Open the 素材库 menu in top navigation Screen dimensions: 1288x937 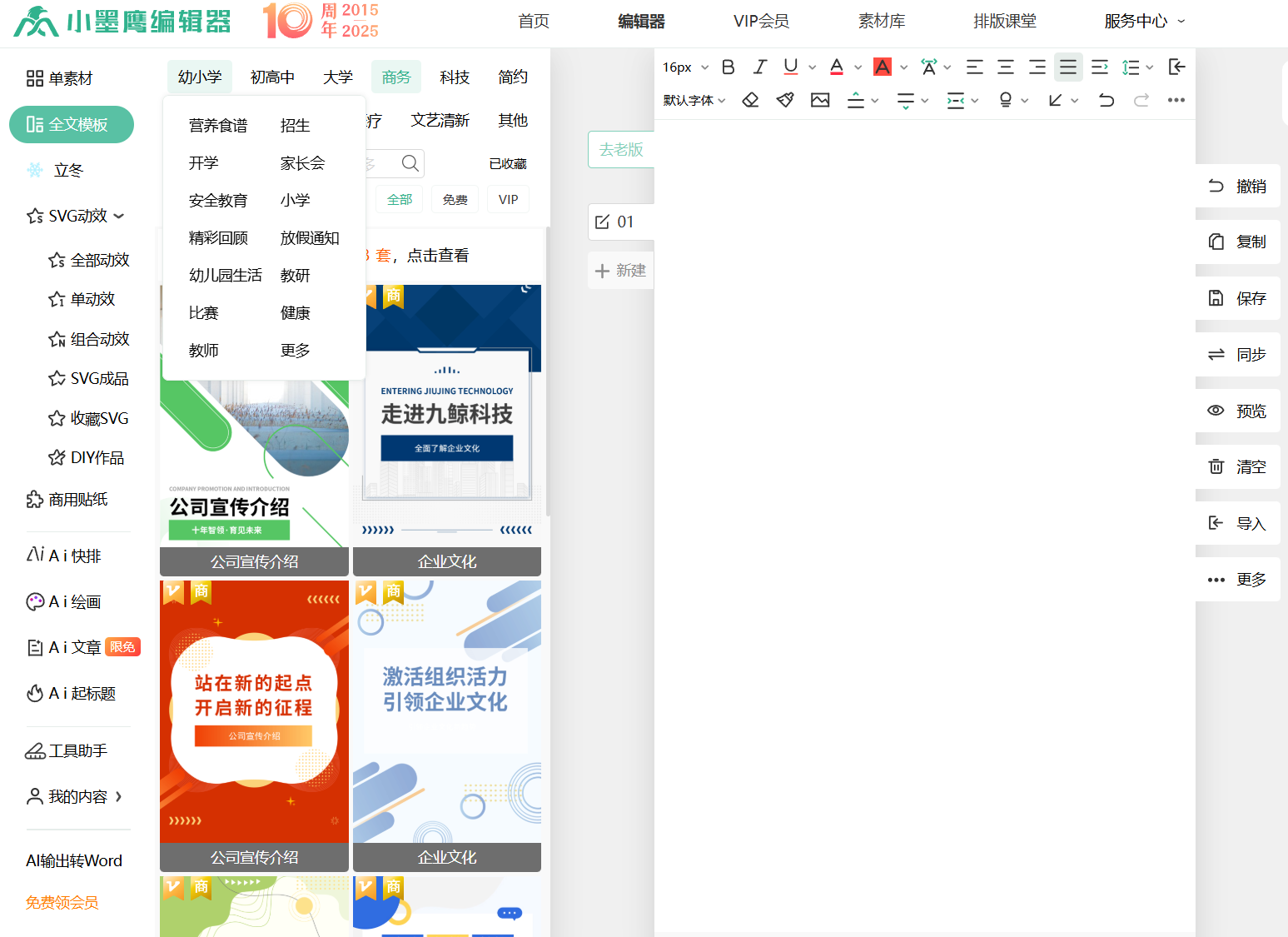[881, 21]
